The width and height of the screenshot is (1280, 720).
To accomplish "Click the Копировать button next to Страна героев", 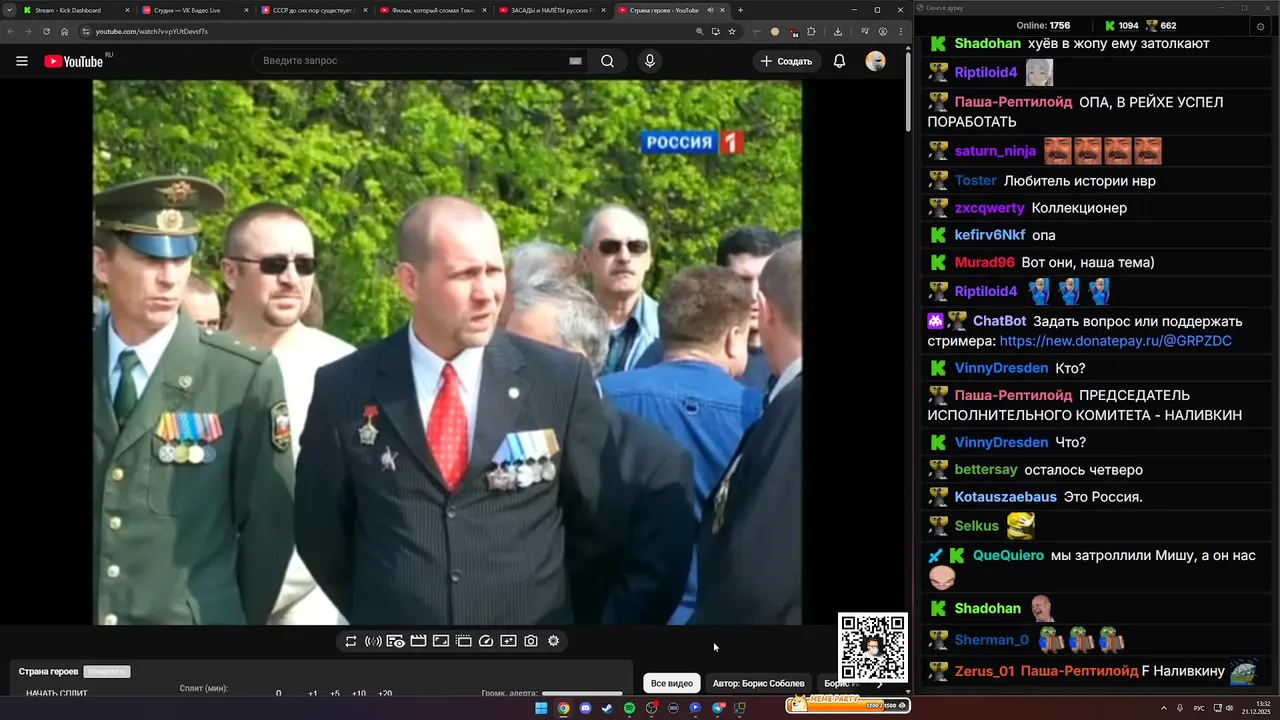I will pyautogui.click(x=107, y=672).
